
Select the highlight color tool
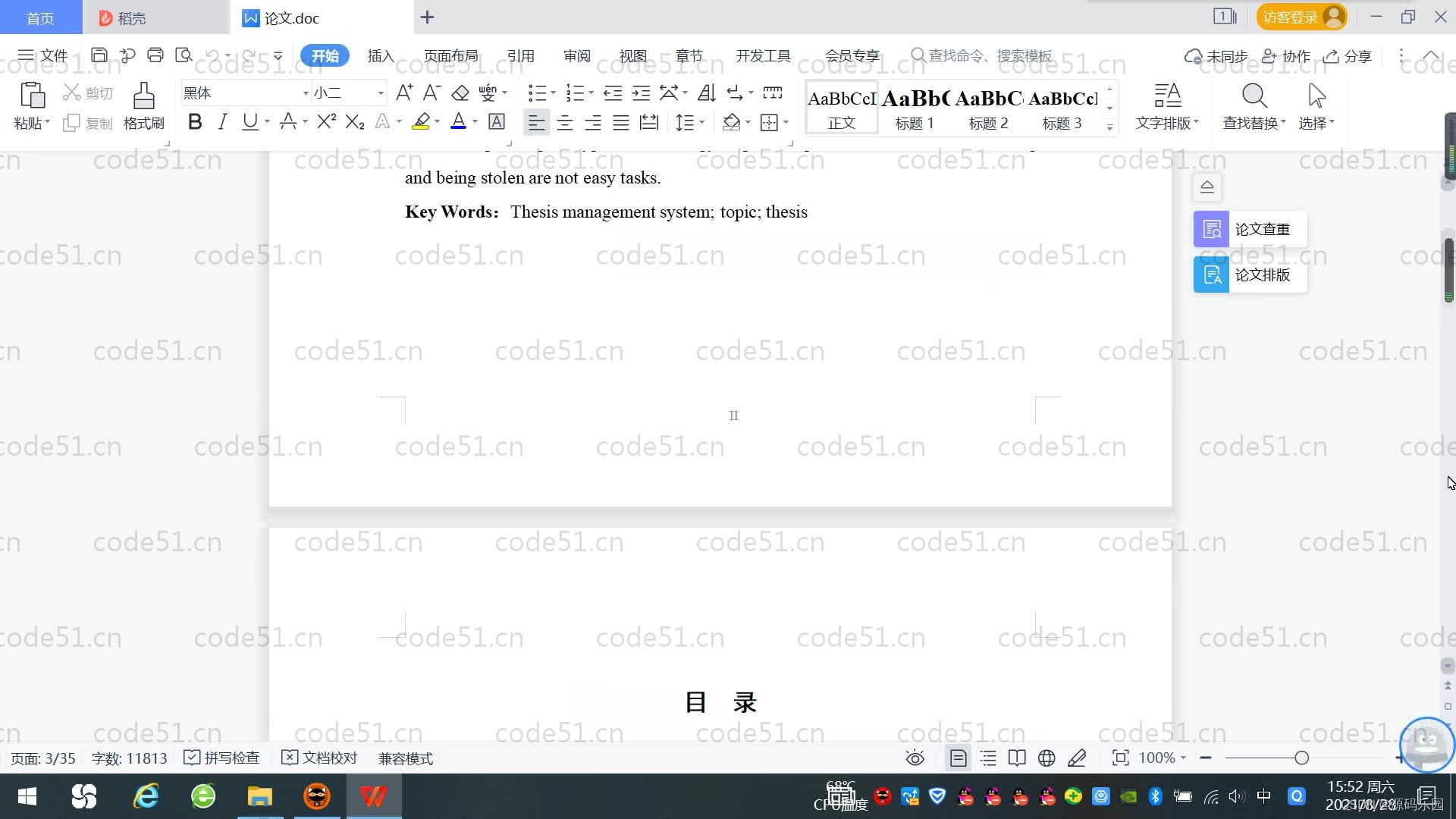pyautogui.click(x=422, y=121)
